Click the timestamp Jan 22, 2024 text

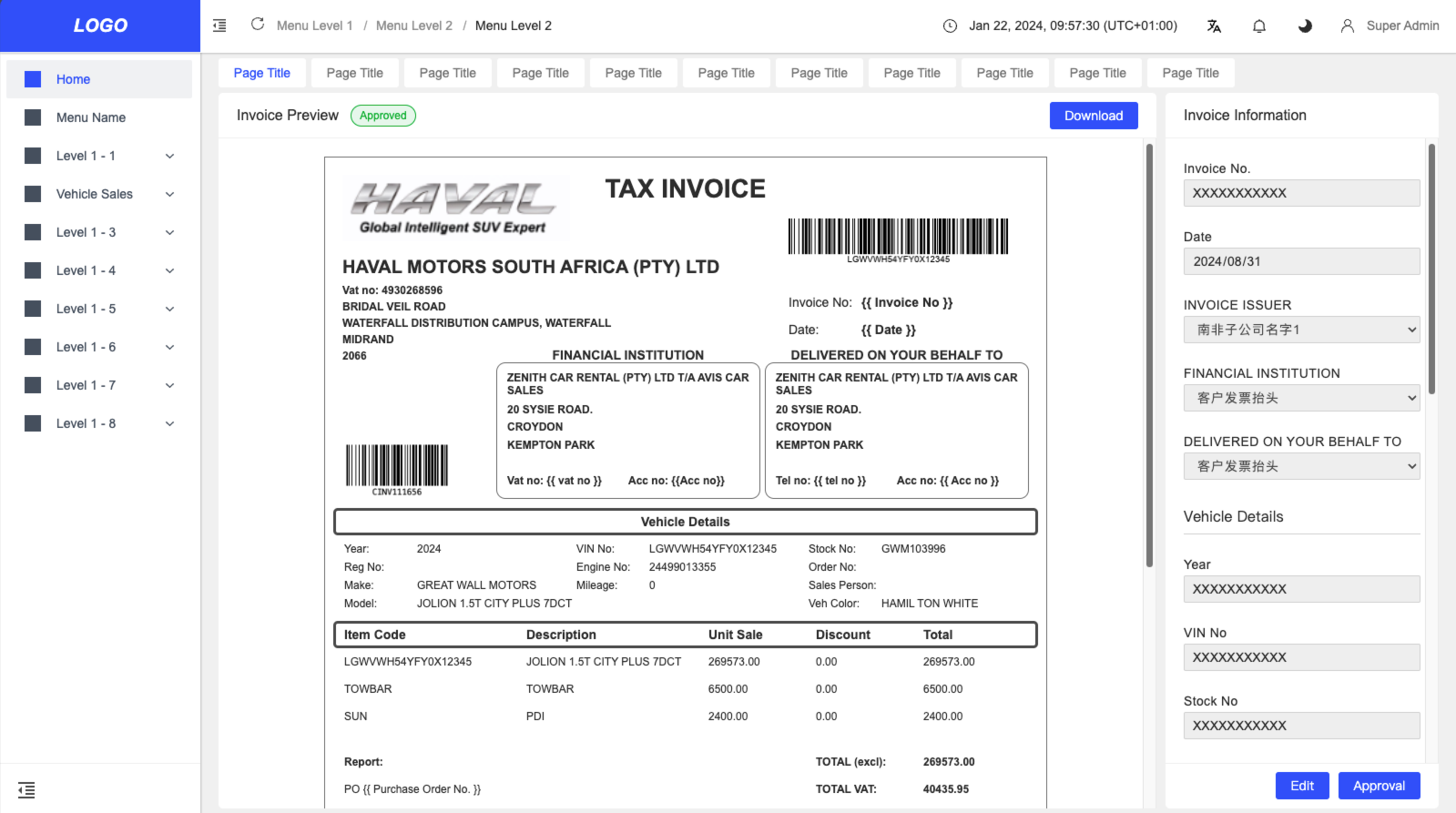1073,25
